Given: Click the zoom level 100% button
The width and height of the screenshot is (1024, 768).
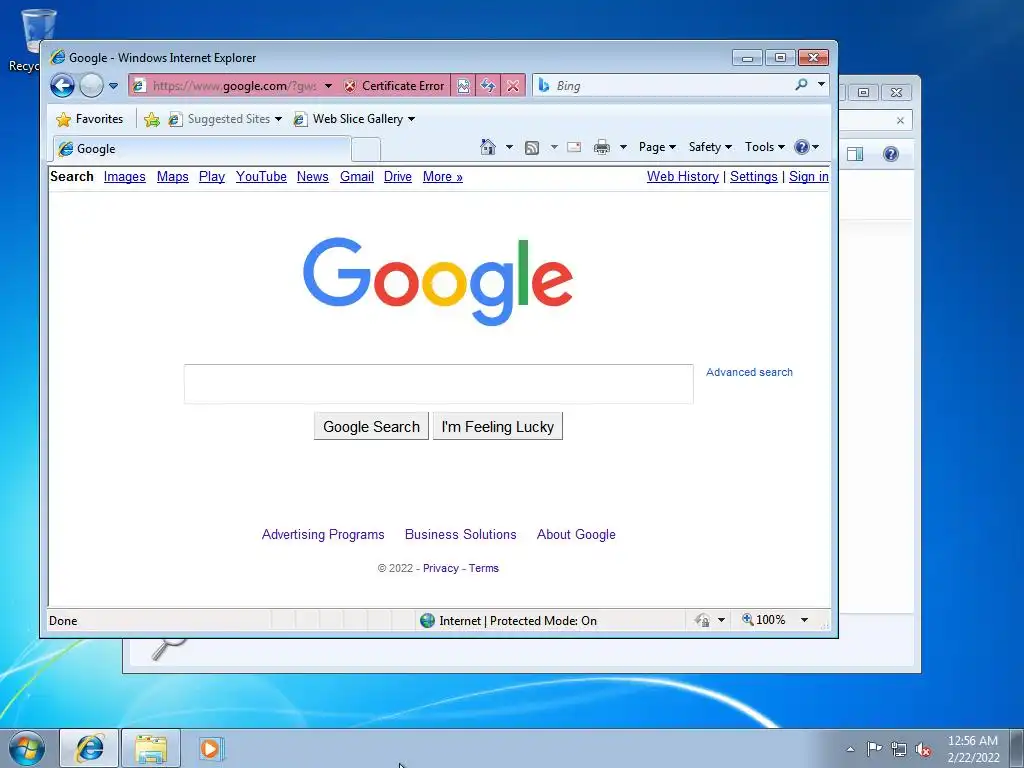Looking at the screenshot, I should pyautogui.click(x=763, y=620).
